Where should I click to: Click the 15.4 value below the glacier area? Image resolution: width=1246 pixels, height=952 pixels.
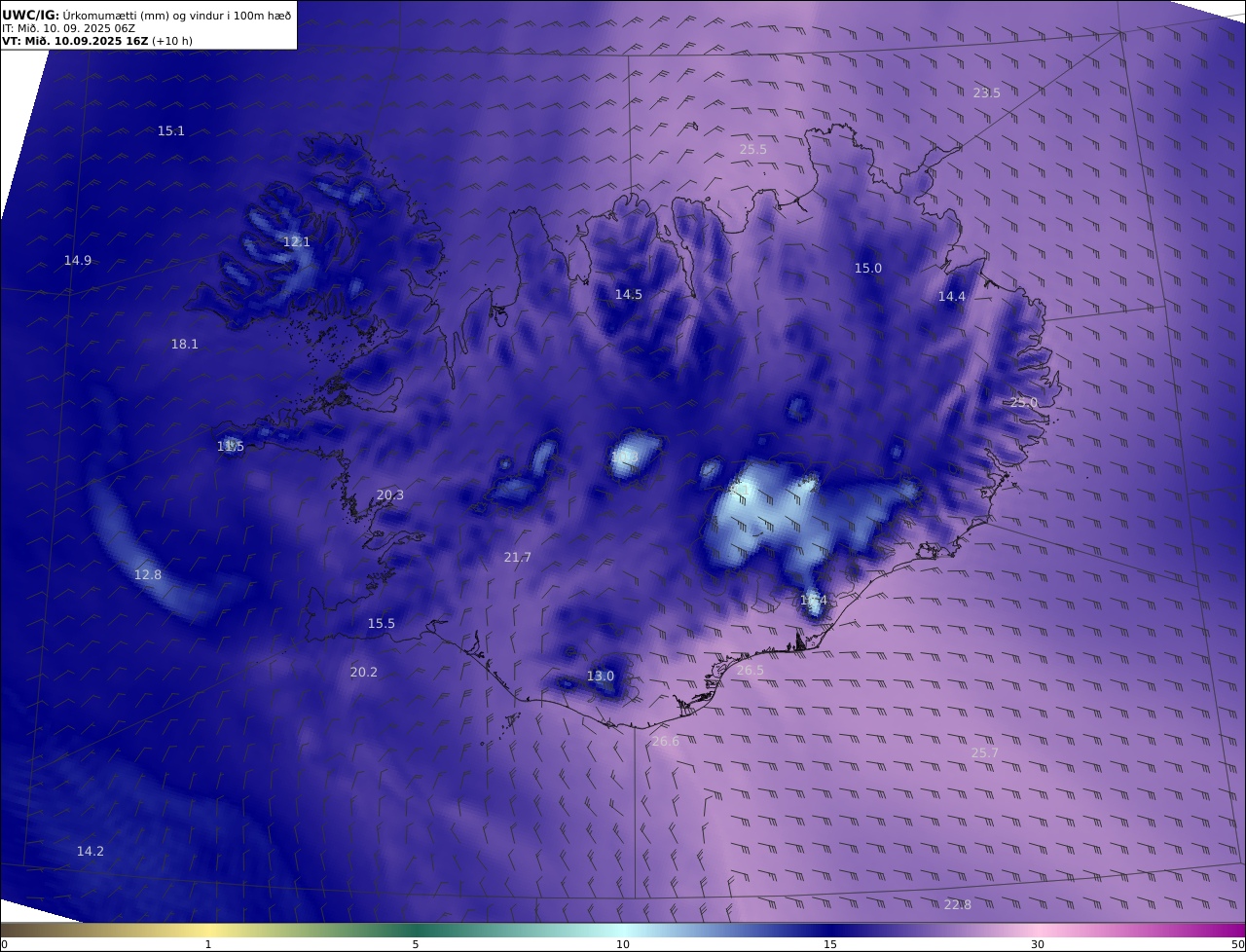814,600
